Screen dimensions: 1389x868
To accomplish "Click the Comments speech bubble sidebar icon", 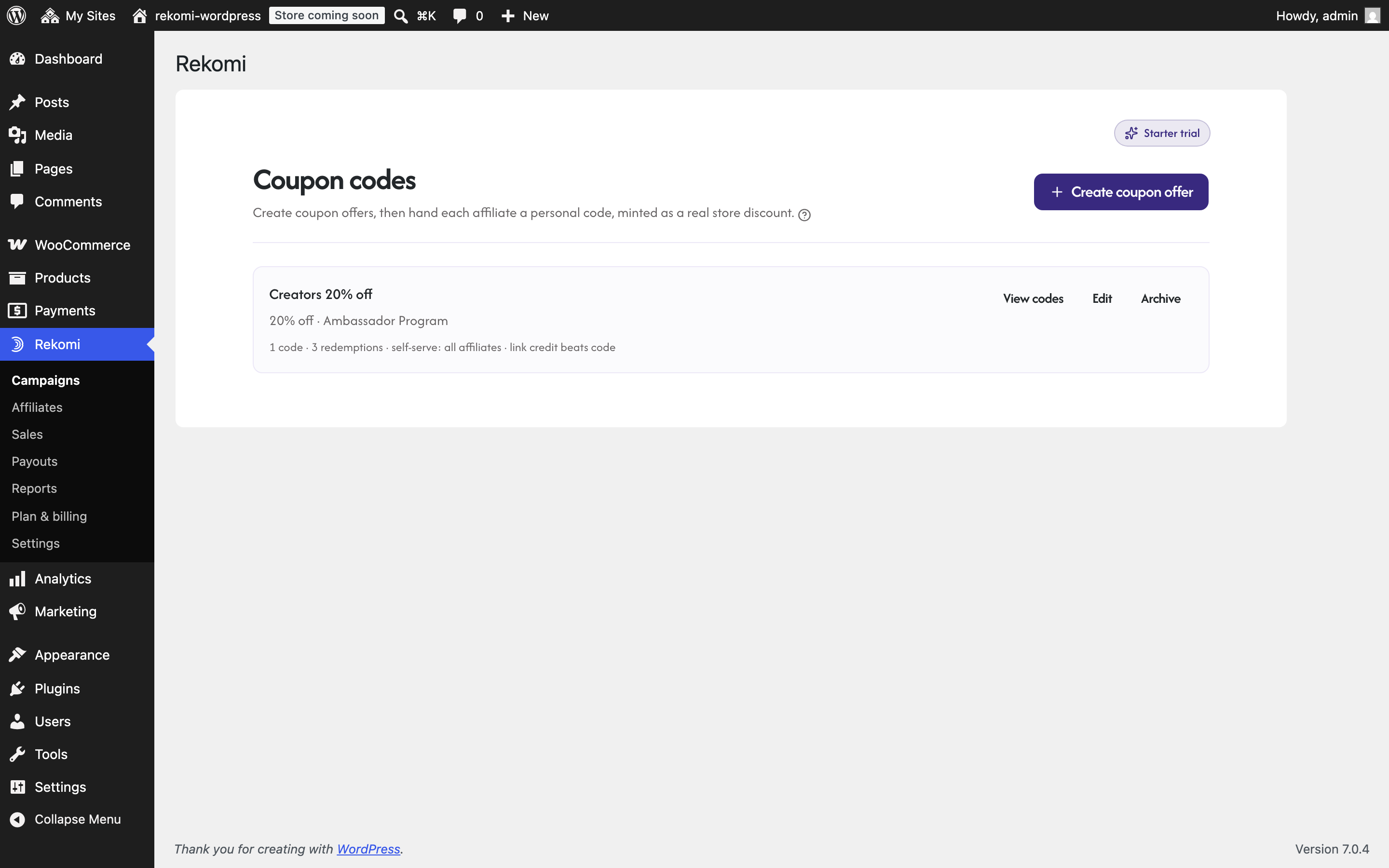I will 17,202.
